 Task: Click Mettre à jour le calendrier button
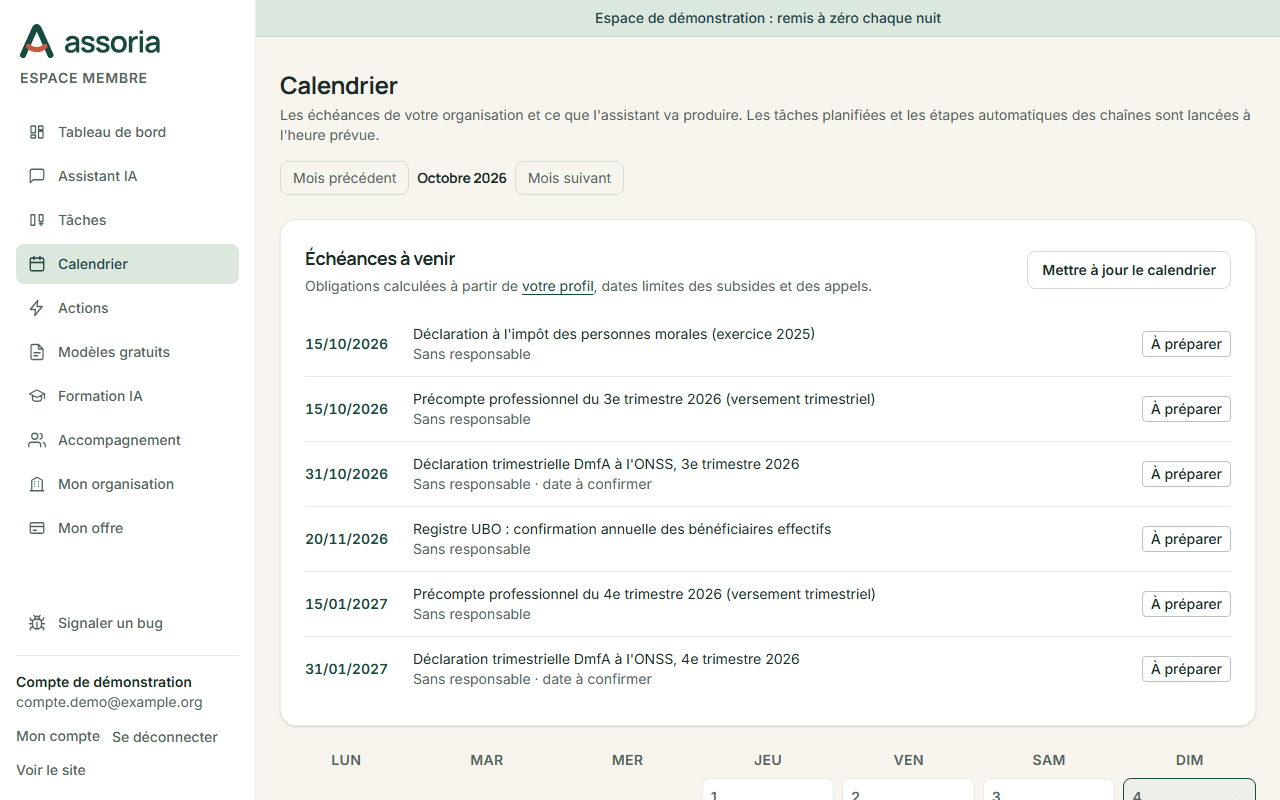click(x=1129, y=270)
